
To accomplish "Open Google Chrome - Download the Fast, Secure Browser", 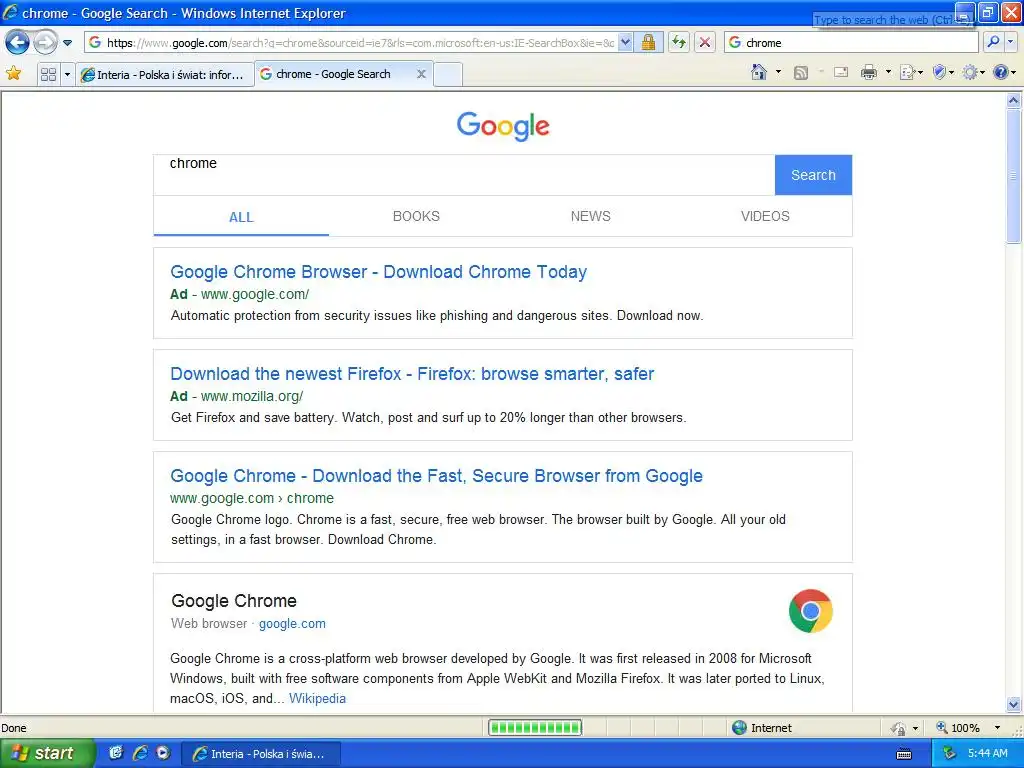I will click(436, 475).
